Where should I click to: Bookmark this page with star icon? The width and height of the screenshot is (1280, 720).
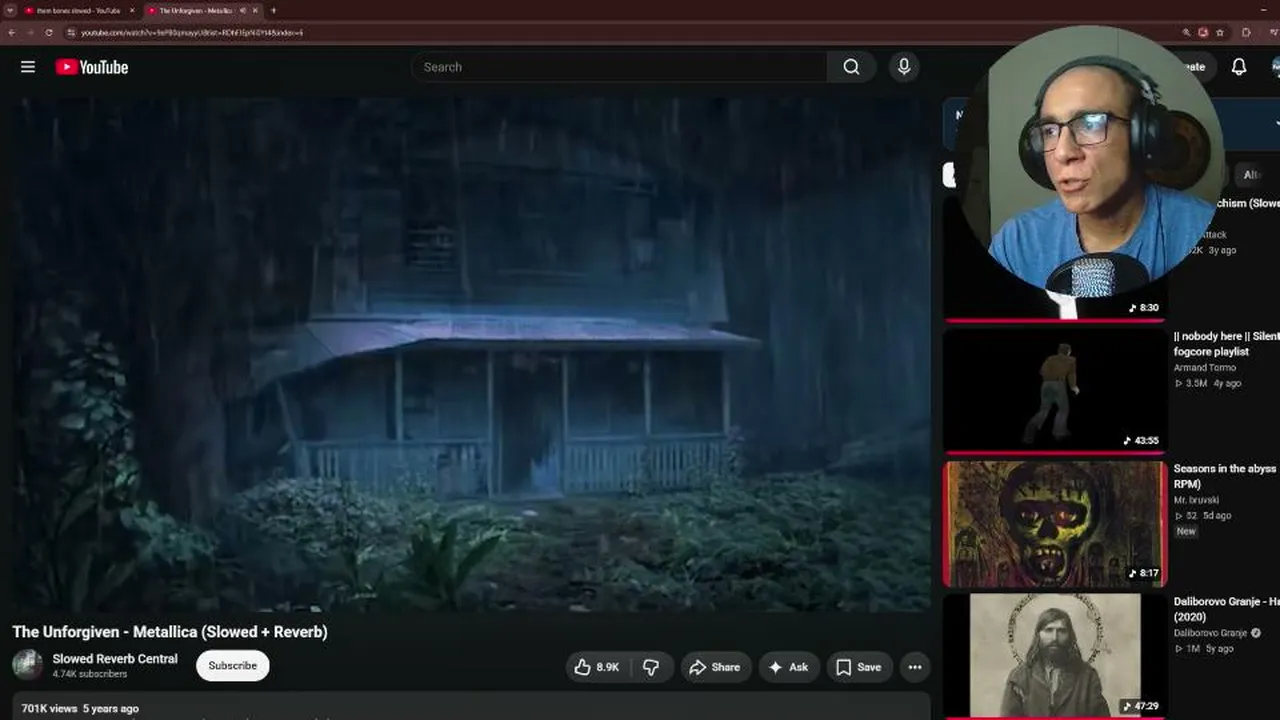point(1220,32)
